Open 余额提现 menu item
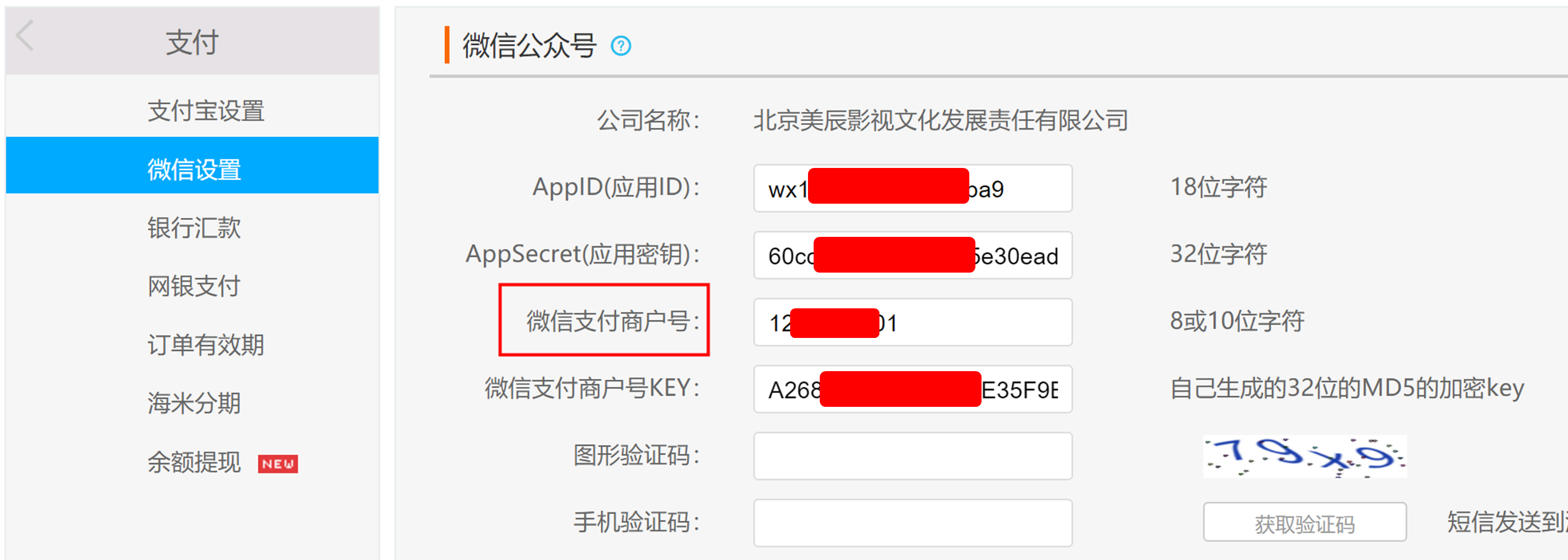1568x560 pixels. tap(194, 462)
